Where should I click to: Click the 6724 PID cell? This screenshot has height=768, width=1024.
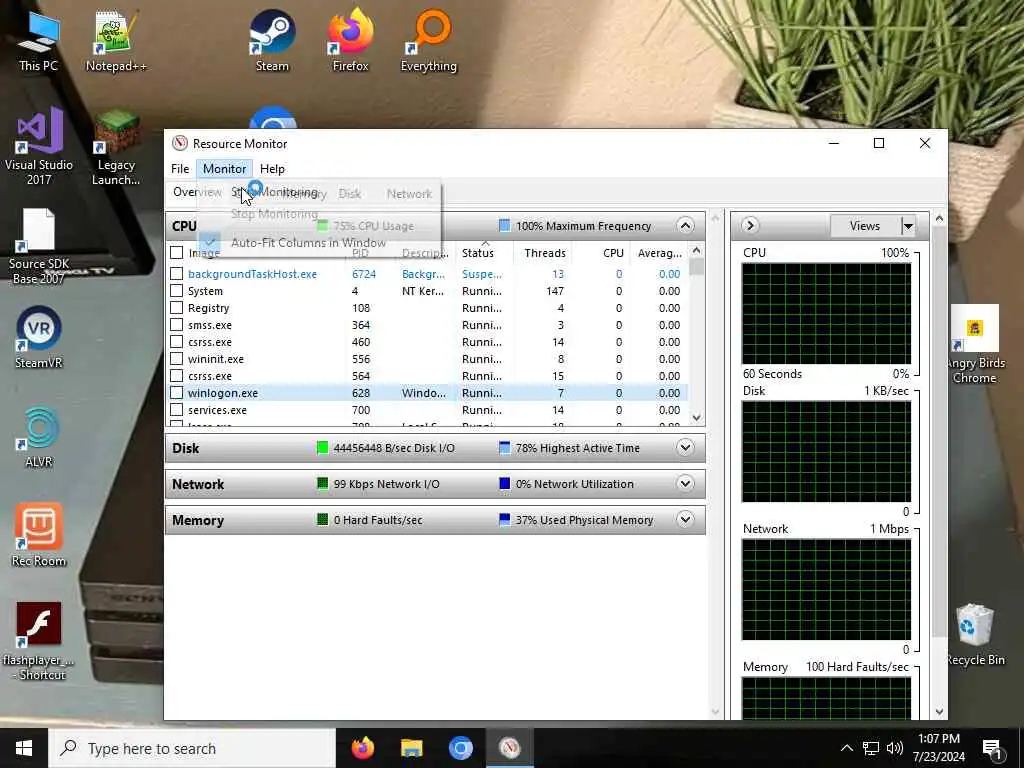click(364, 274)
